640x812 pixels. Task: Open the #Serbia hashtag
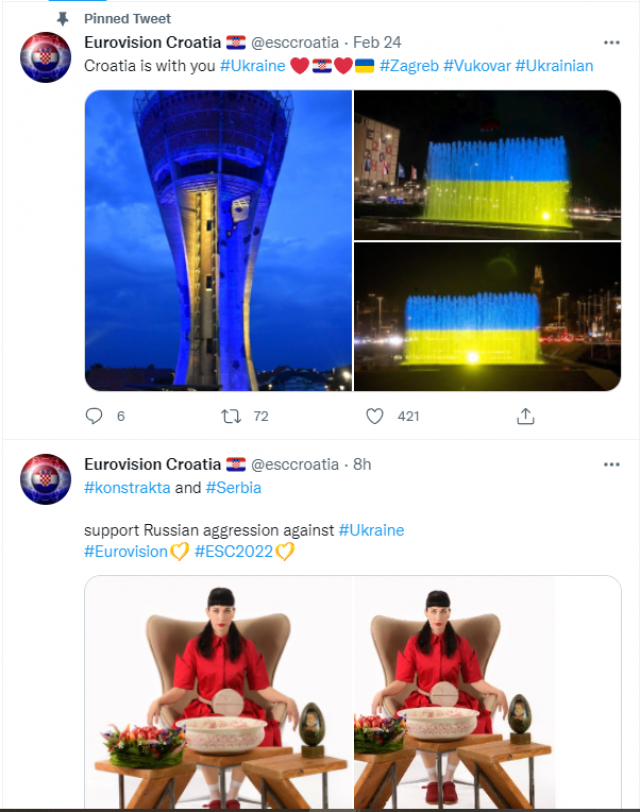click(x=234, y=488)
